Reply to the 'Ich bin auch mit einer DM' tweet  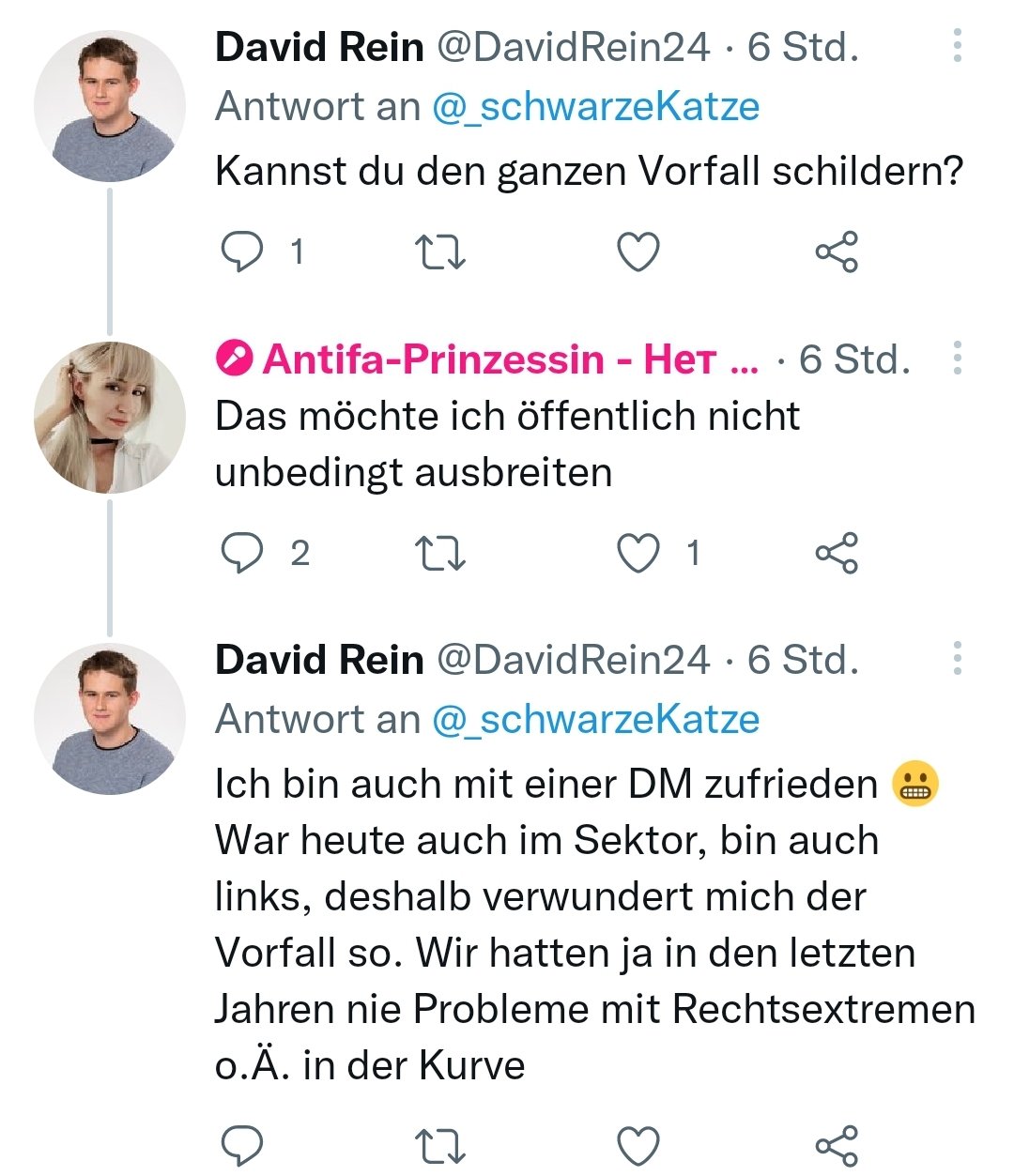[x=241, y=1146]
